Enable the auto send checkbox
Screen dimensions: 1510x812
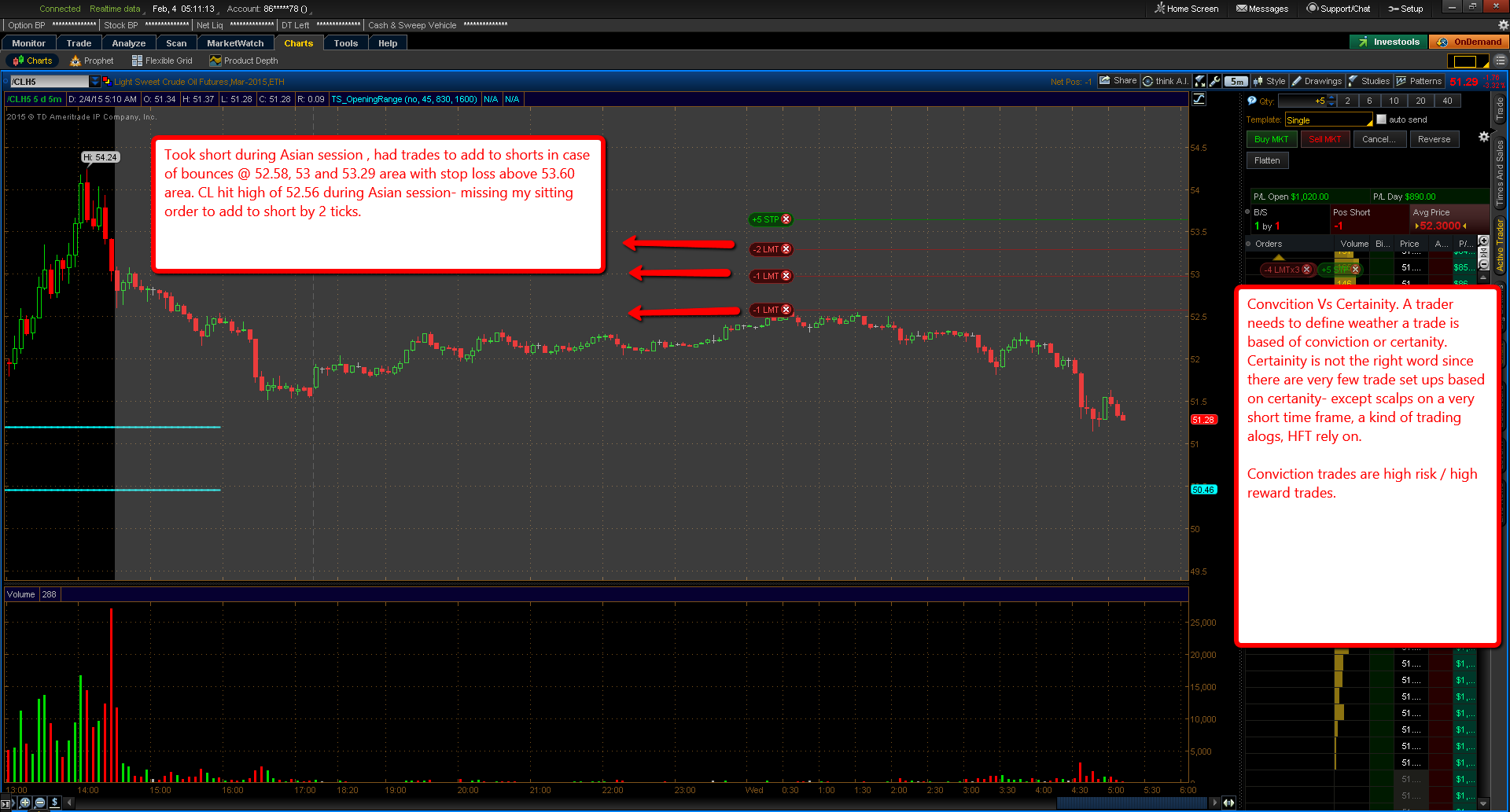(x=1381, y=119)
